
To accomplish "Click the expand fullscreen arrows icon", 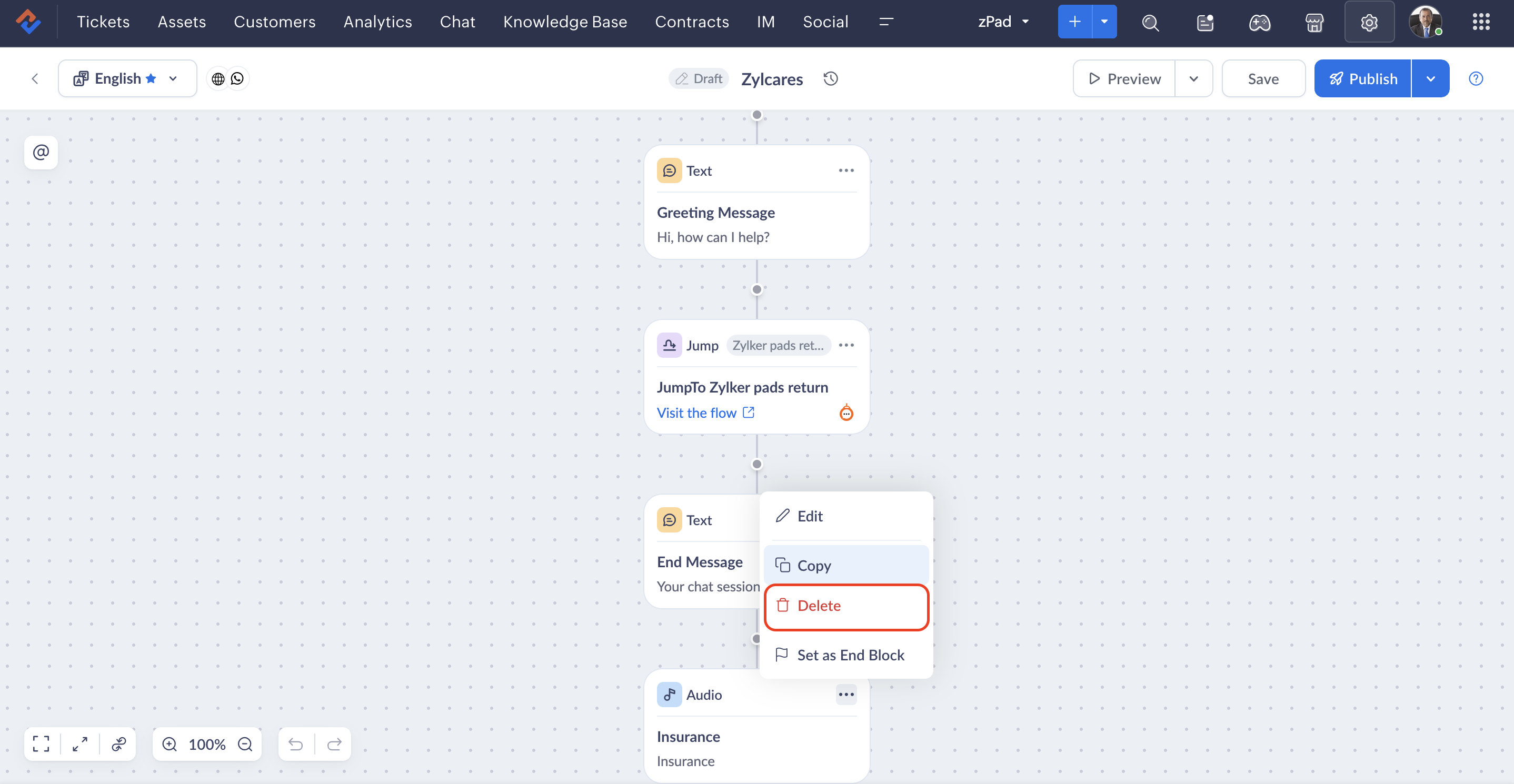I will point(80,744).
